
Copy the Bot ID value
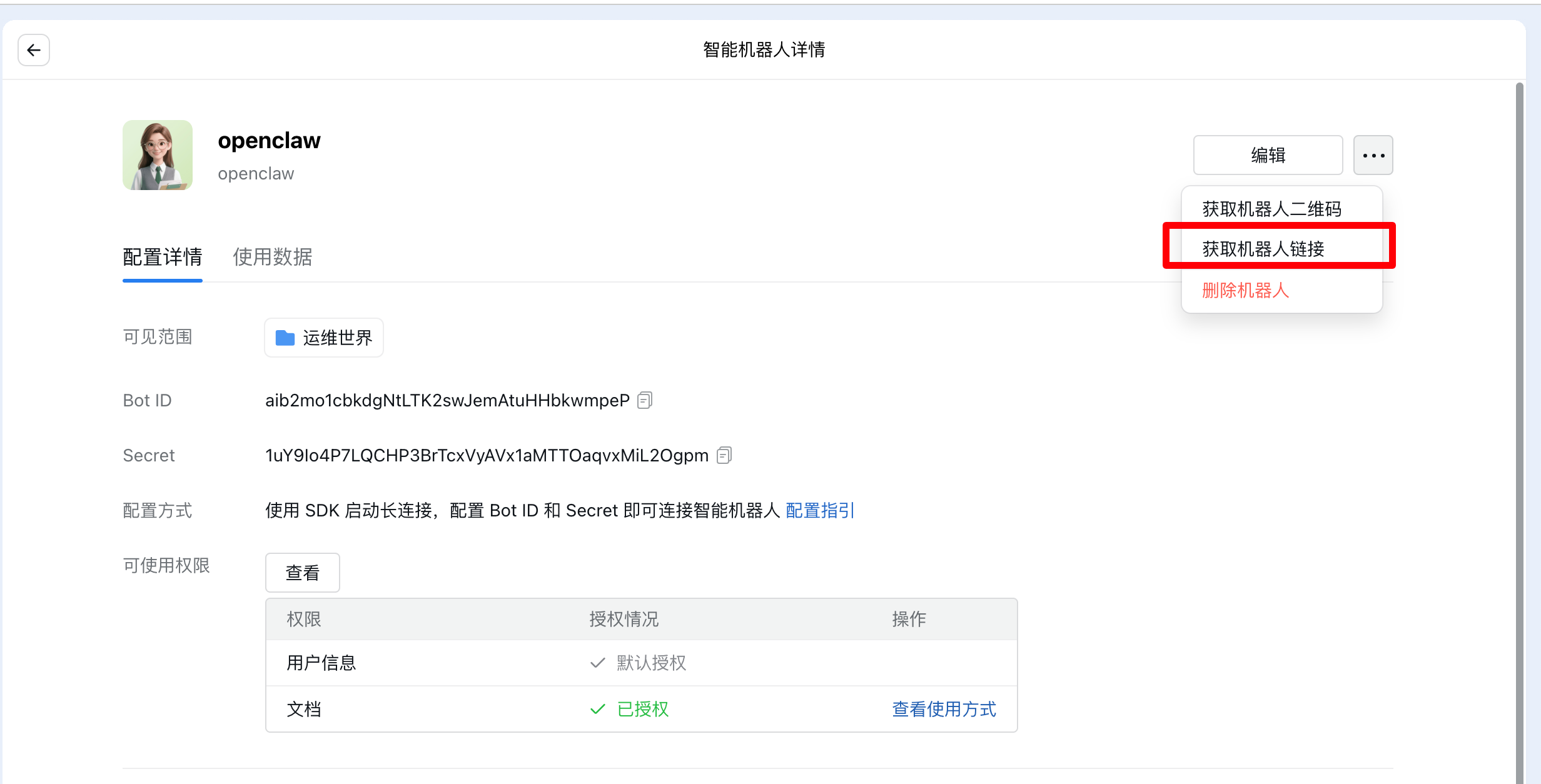coord(645,400)
